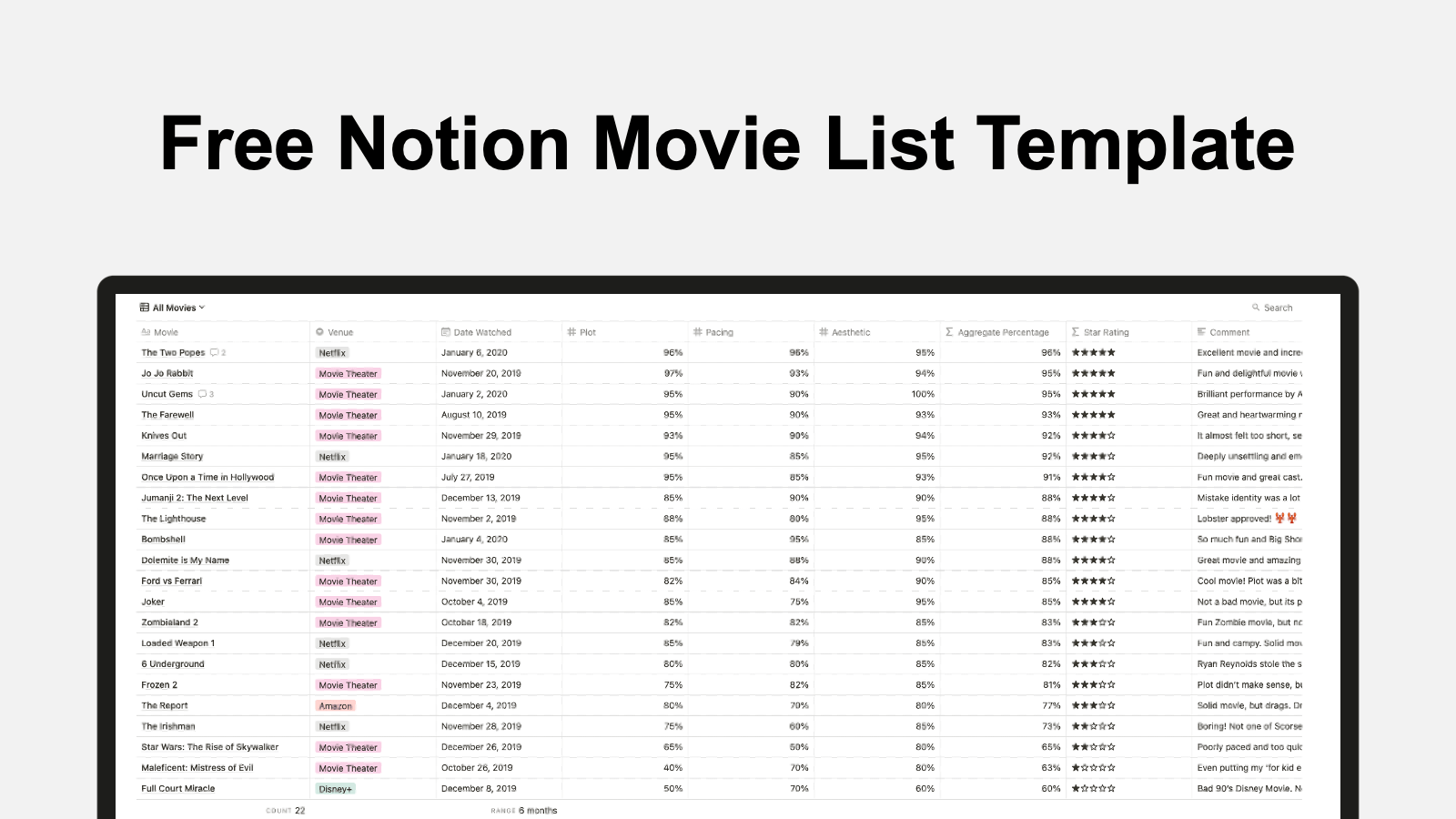
Task: Select Netflix tag in The Two Popes row
Action: (x=332, y=353)
